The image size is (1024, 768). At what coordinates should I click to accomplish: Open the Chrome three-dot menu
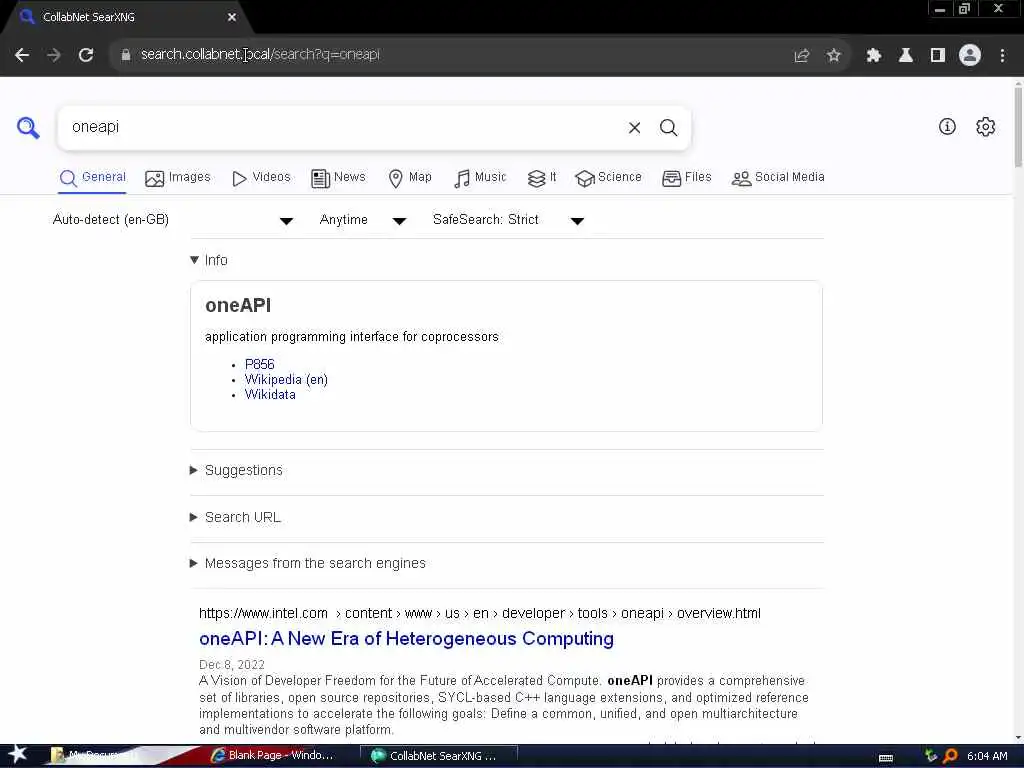coord(1002,56)
